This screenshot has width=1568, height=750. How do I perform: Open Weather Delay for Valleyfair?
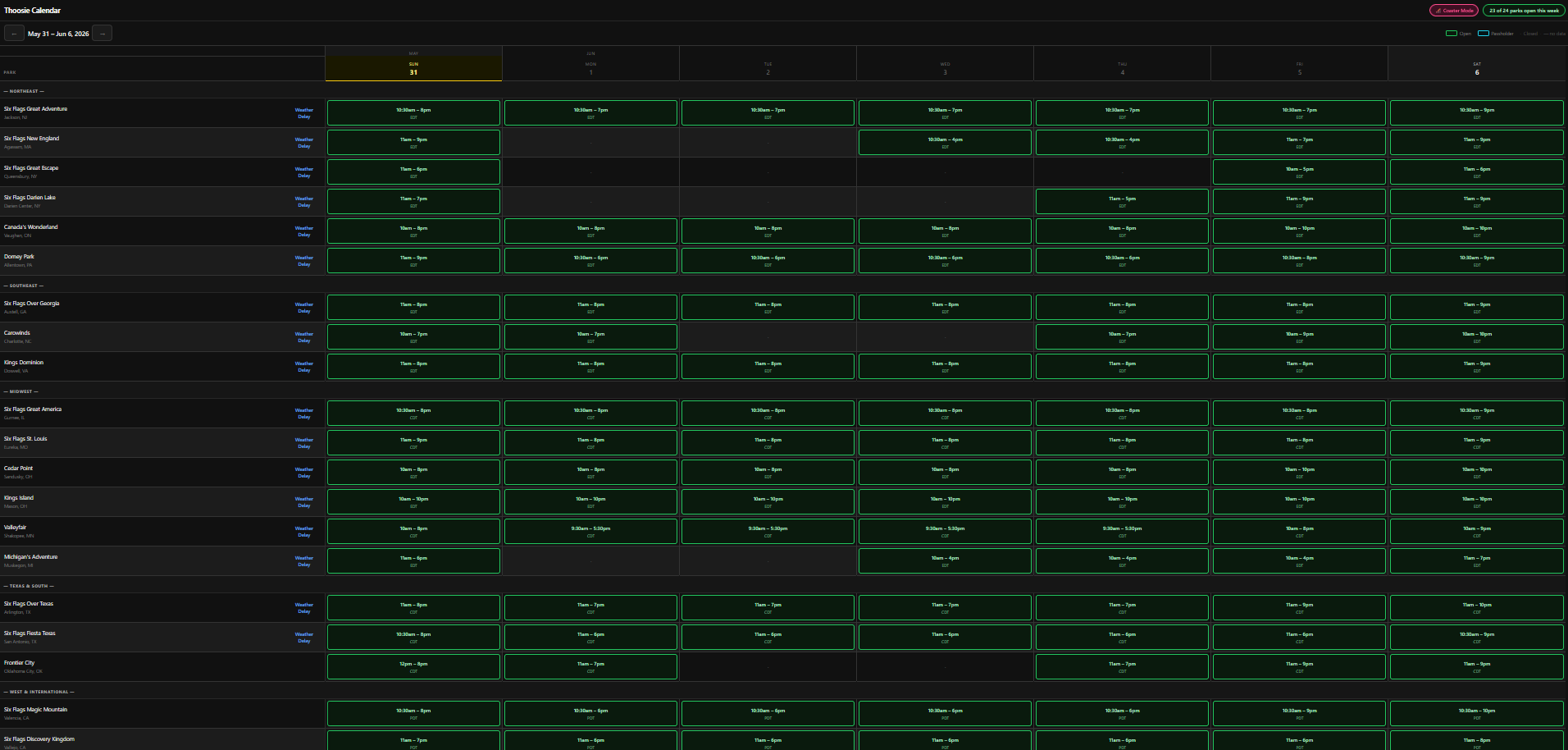tap(304, 532)
